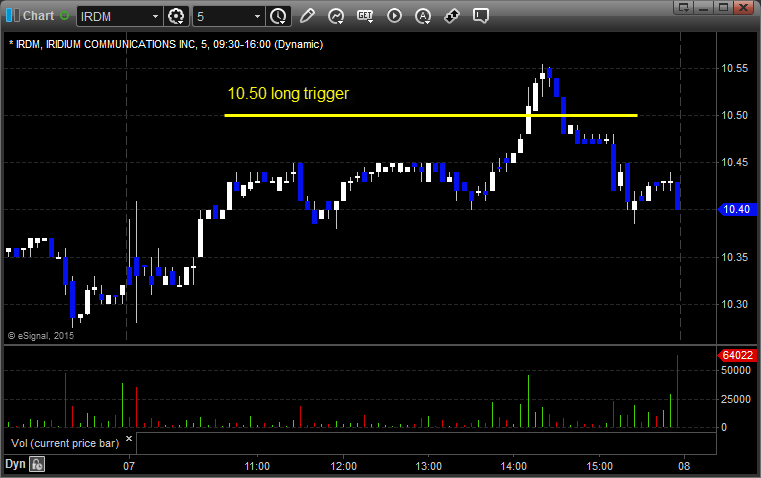Open the comment note bubble icon
Screen dimensions: 761x478
(480, 16)
